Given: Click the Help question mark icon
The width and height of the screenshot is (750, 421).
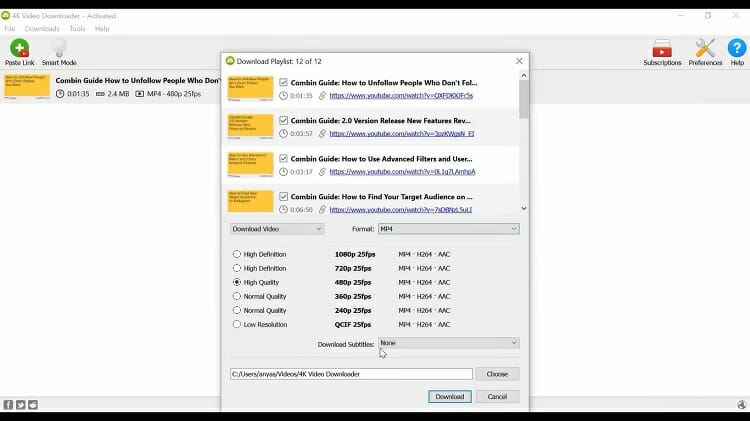Looking at the screenshot, I should pos(737,48).
